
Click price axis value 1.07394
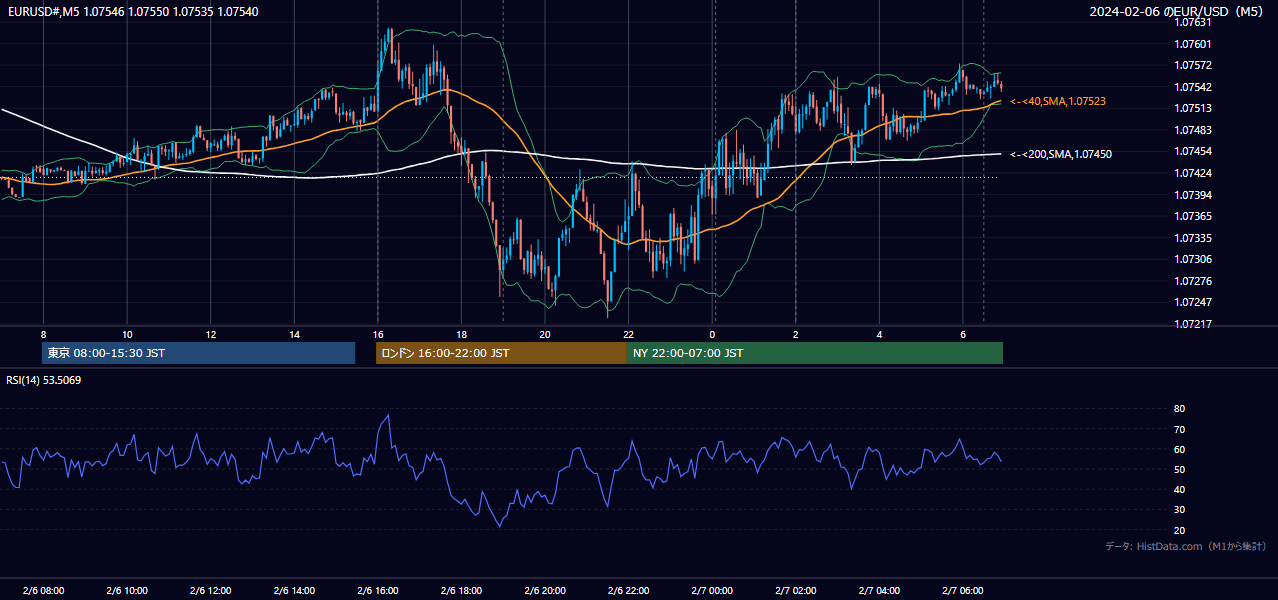[1193, 195]
